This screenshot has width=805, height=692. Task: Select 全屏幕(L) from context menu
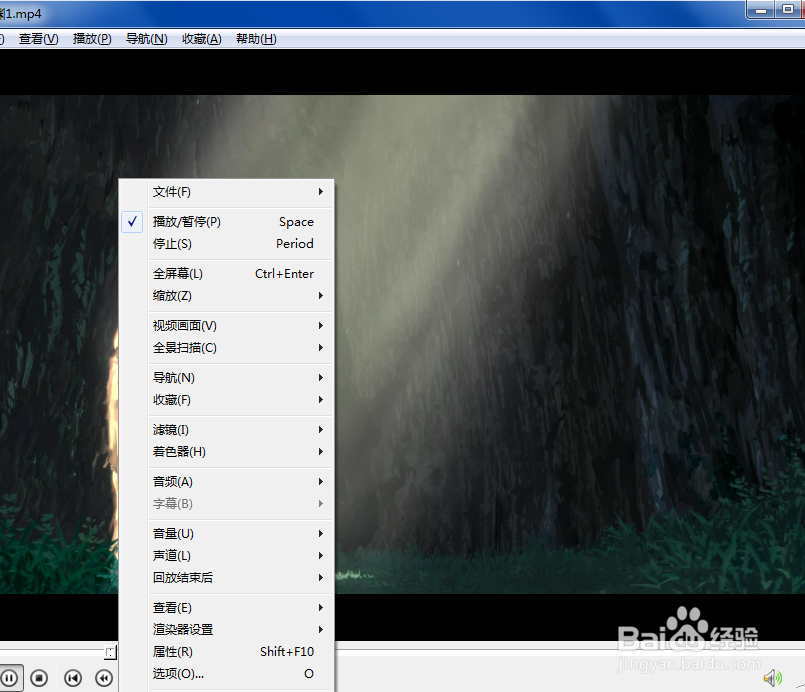coord(226,274)
